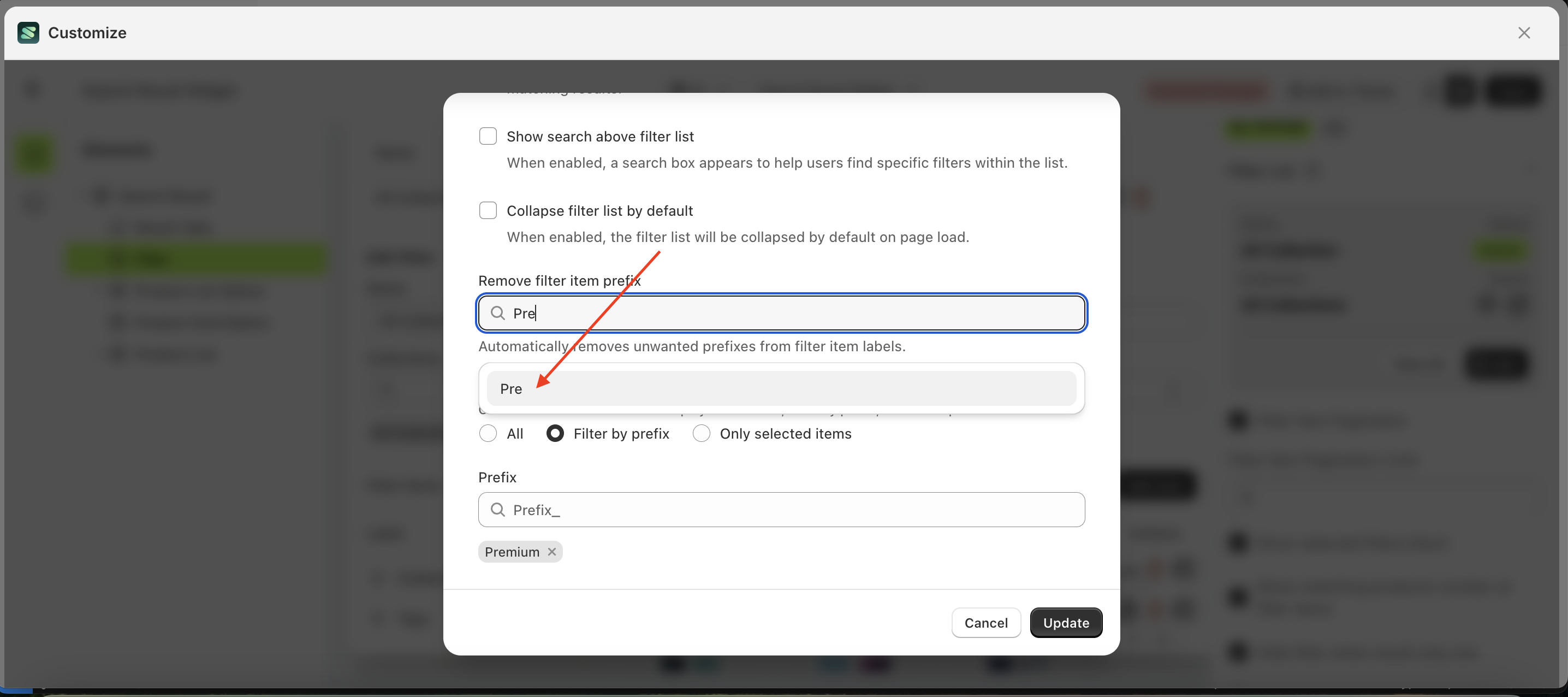Remove the Premium tag via its X icon
The width and height of the screenshot is (1568, 697).
552,551
